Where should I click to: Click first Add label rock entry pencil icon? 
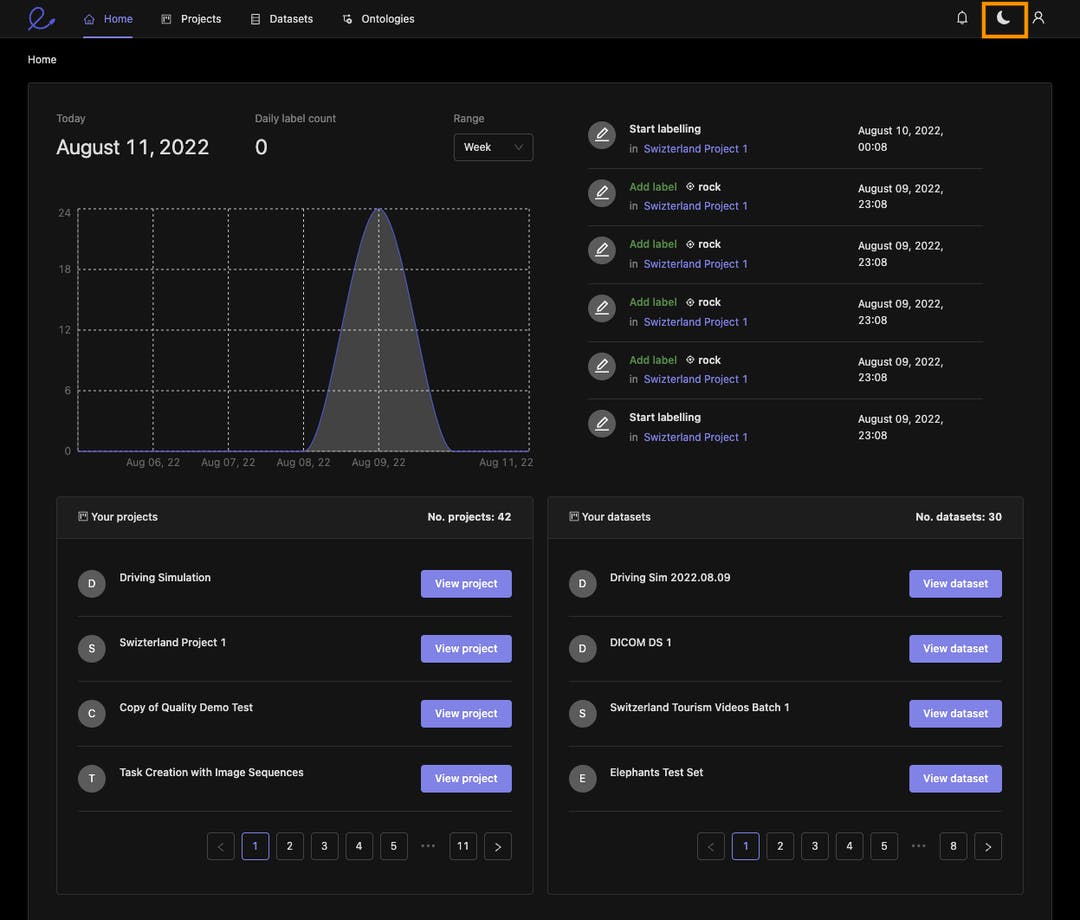[601, 193]
